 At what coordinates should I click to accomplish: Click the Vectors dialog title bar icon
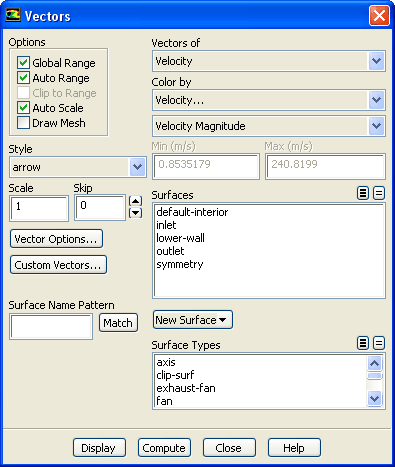[13, 15]
